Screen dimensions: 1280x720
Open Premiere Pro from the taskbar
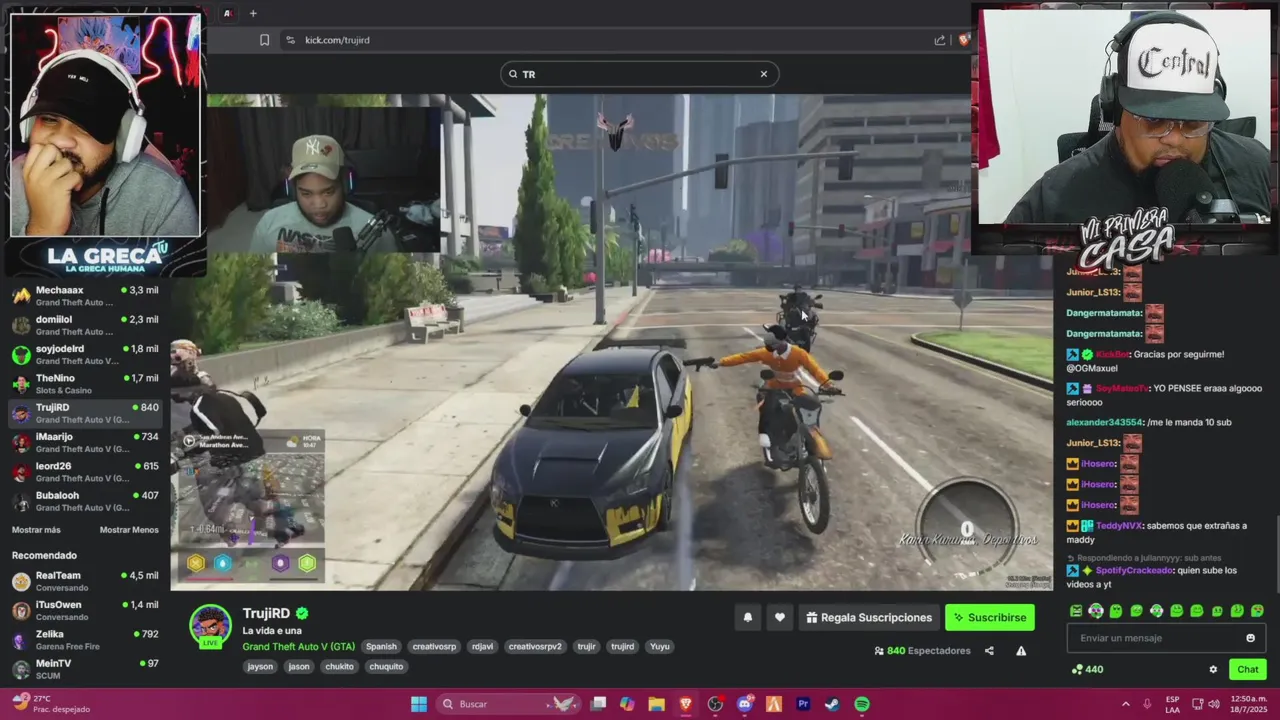803,704
